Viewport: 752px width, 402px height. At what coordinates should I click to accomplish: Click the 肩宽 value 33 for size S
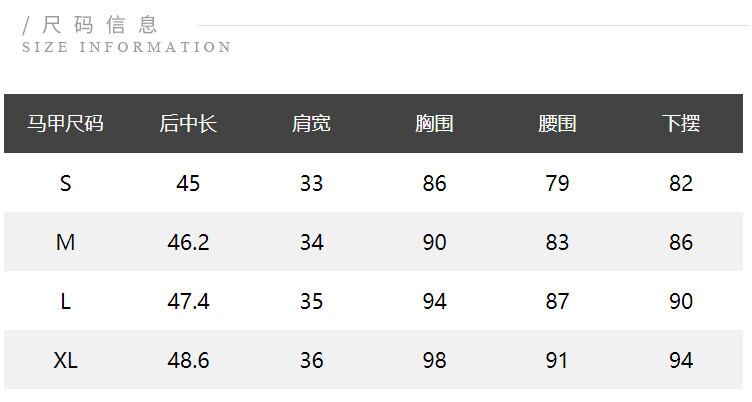311,183
